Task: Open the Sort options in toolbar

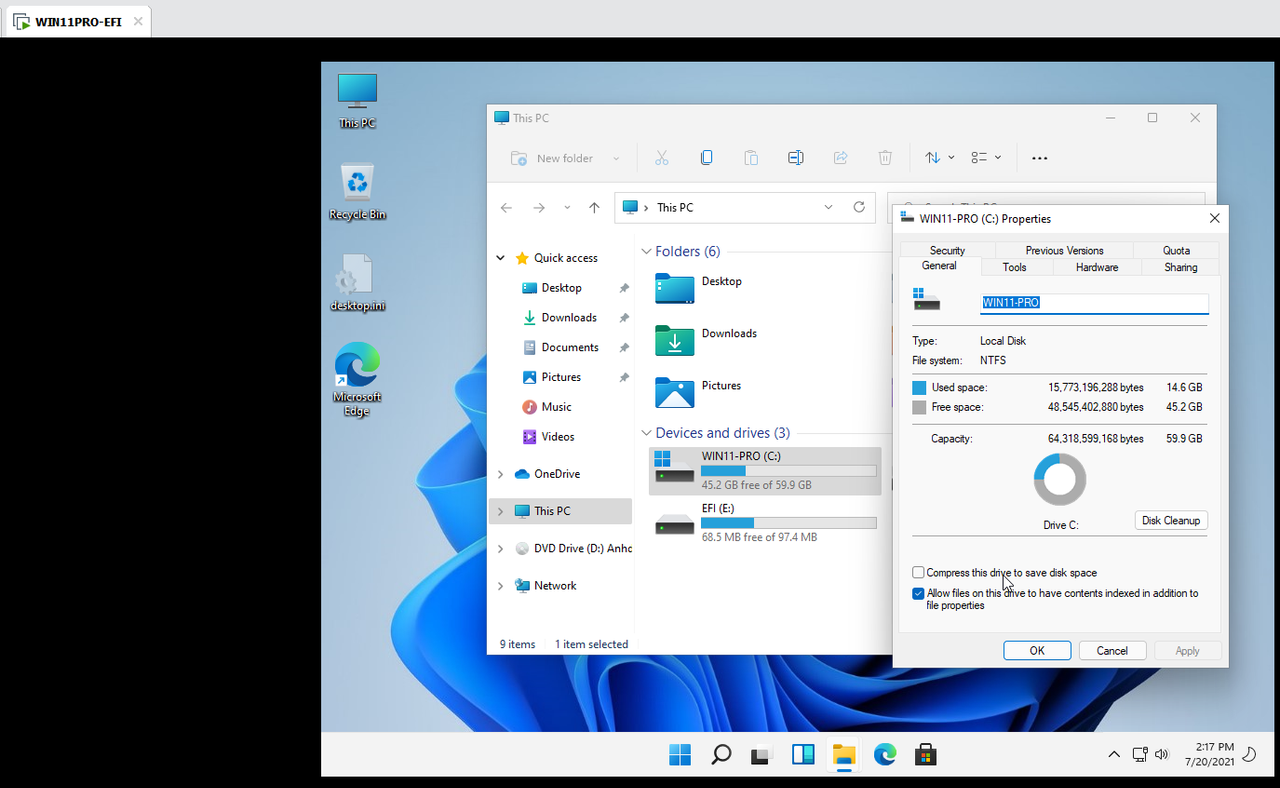Action: (x=939, y=158)
